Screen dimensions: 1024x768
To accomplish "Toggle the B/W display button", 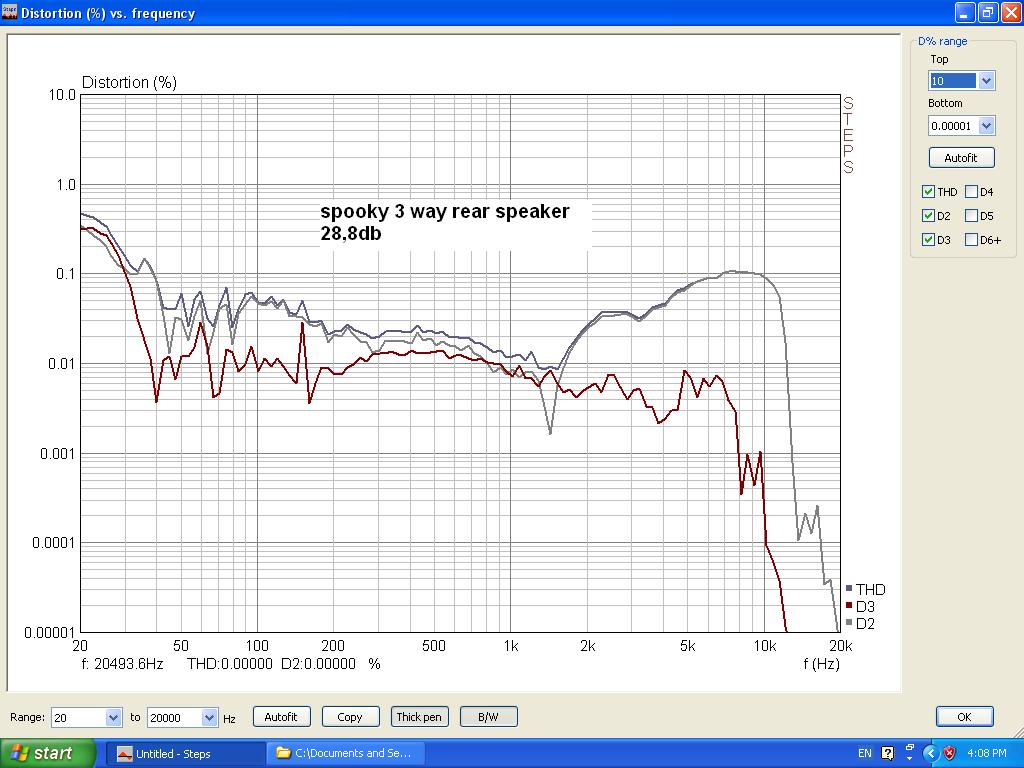I will point(488,716).
